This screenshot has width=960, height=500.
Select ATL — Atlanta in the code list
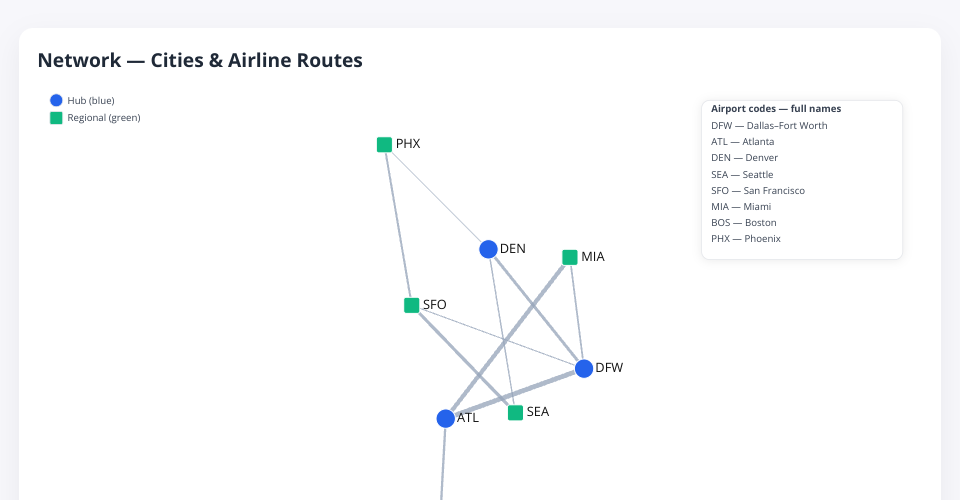coord(743,142)
